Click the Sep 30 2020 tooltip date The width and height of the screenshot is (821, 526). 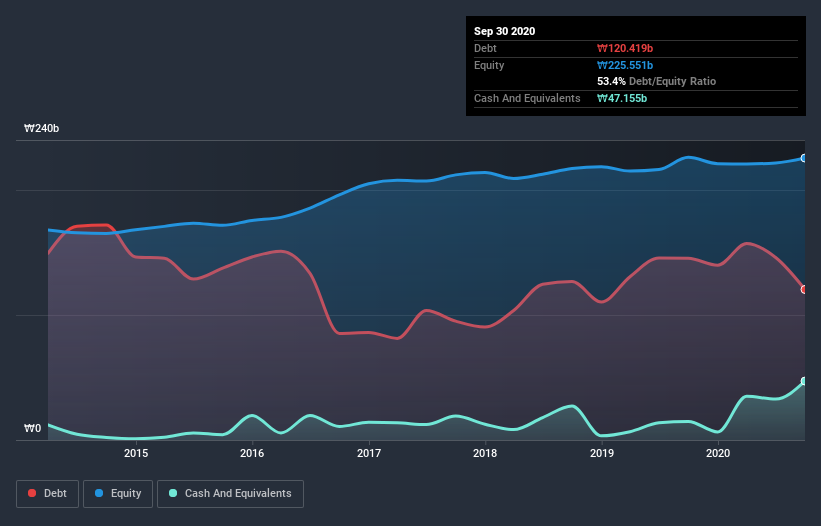(x=504, y=31)
